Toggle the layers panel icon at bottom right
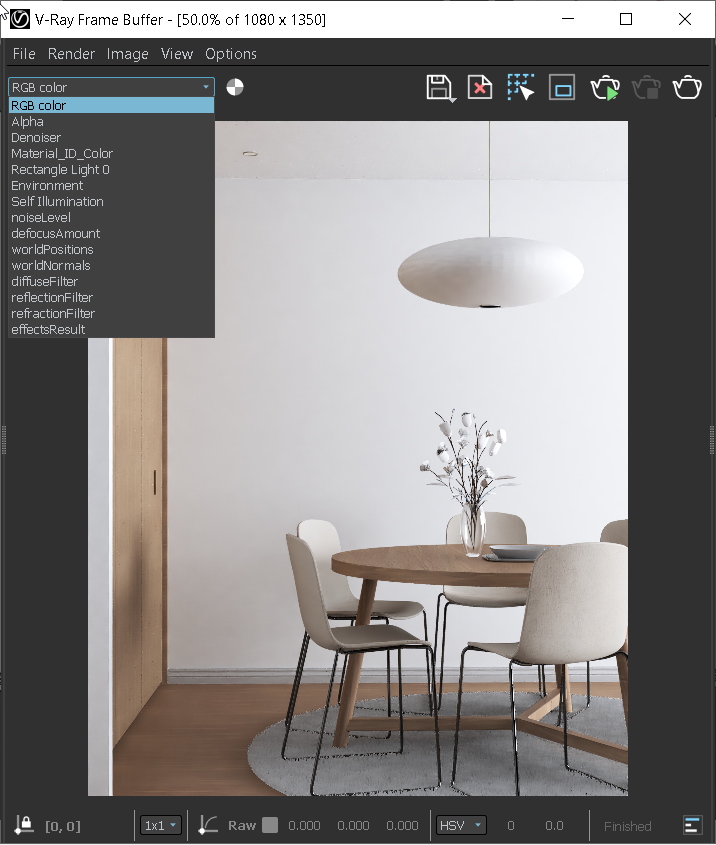 [x=692, y=826]
